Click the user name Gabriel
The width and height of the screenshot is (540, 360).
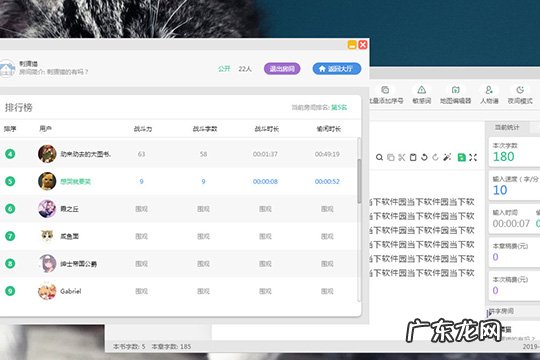coord(71,291)
